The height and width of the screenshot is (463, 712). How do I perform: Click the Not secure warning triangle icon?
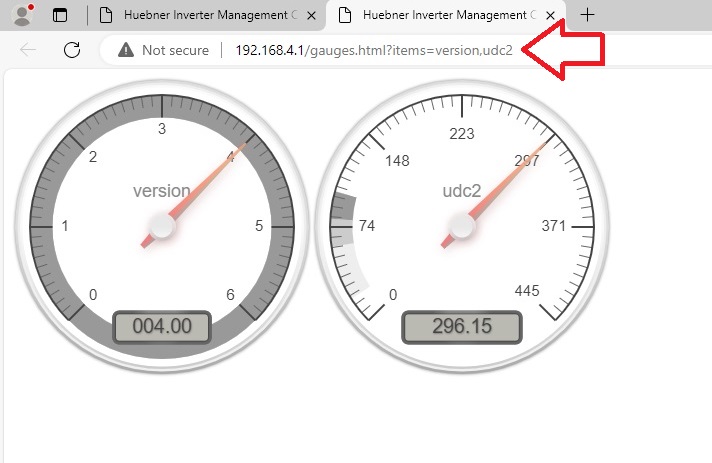click(126, 50)
